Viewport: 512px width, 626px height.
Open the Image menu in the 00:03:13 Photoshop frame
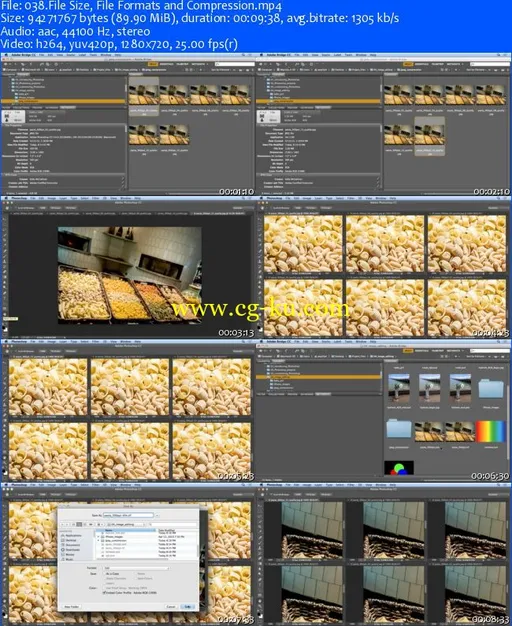click(x=52, y=198)
